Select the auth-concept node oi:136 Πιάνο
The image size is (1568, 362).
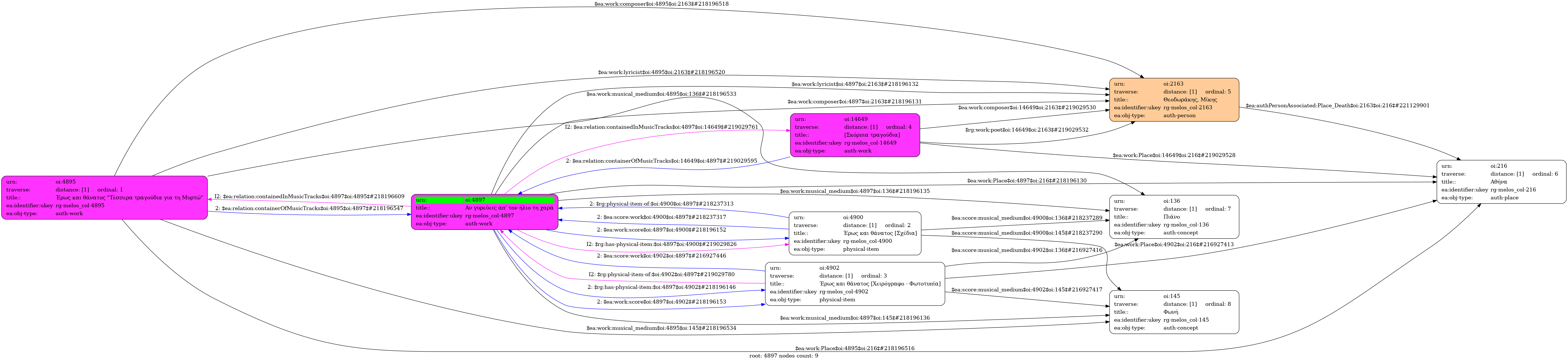tap(1174, 217)
